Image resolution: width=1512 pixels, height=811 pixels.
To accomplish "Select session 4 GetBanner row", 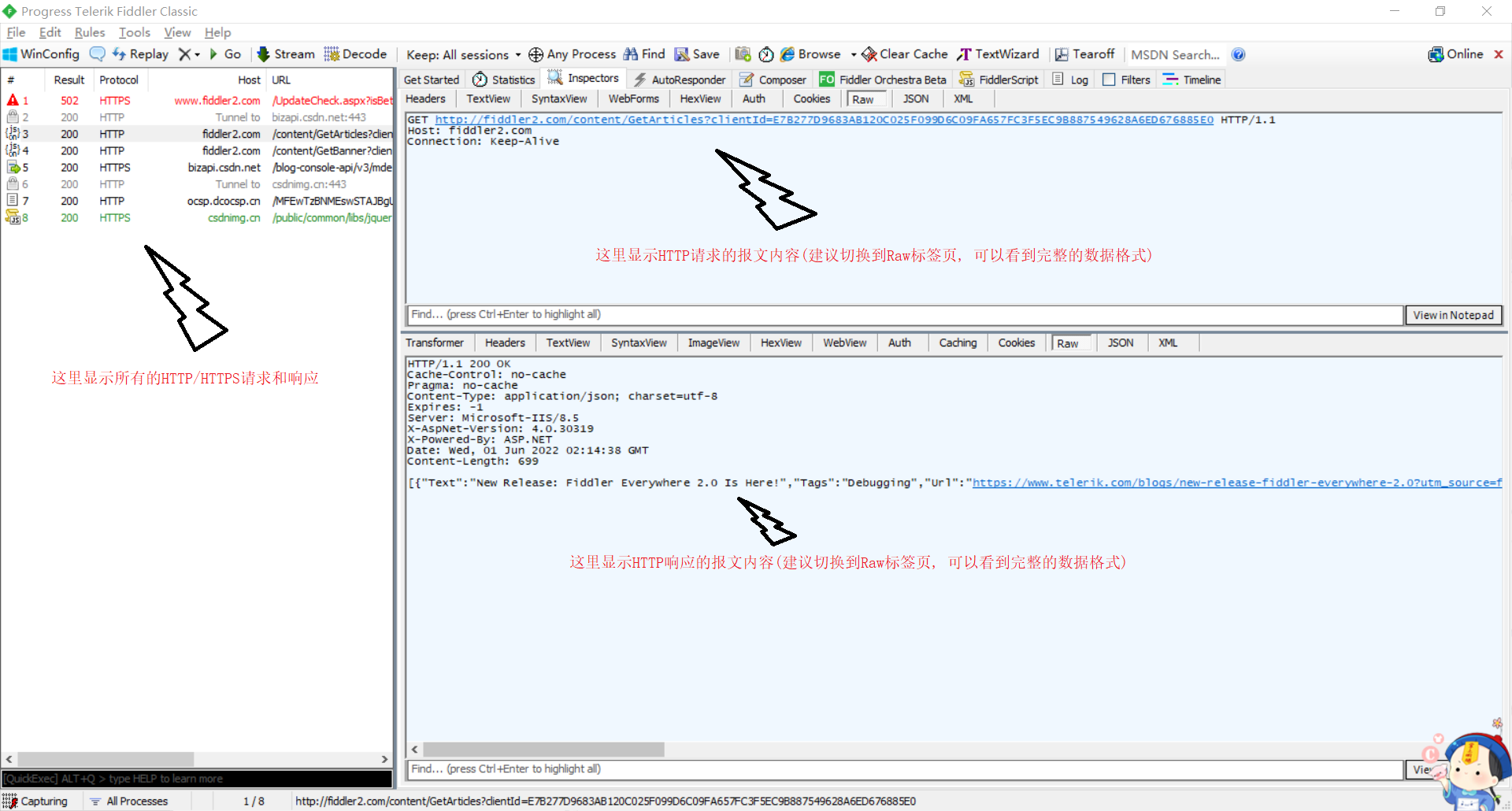I will [197, 151].
